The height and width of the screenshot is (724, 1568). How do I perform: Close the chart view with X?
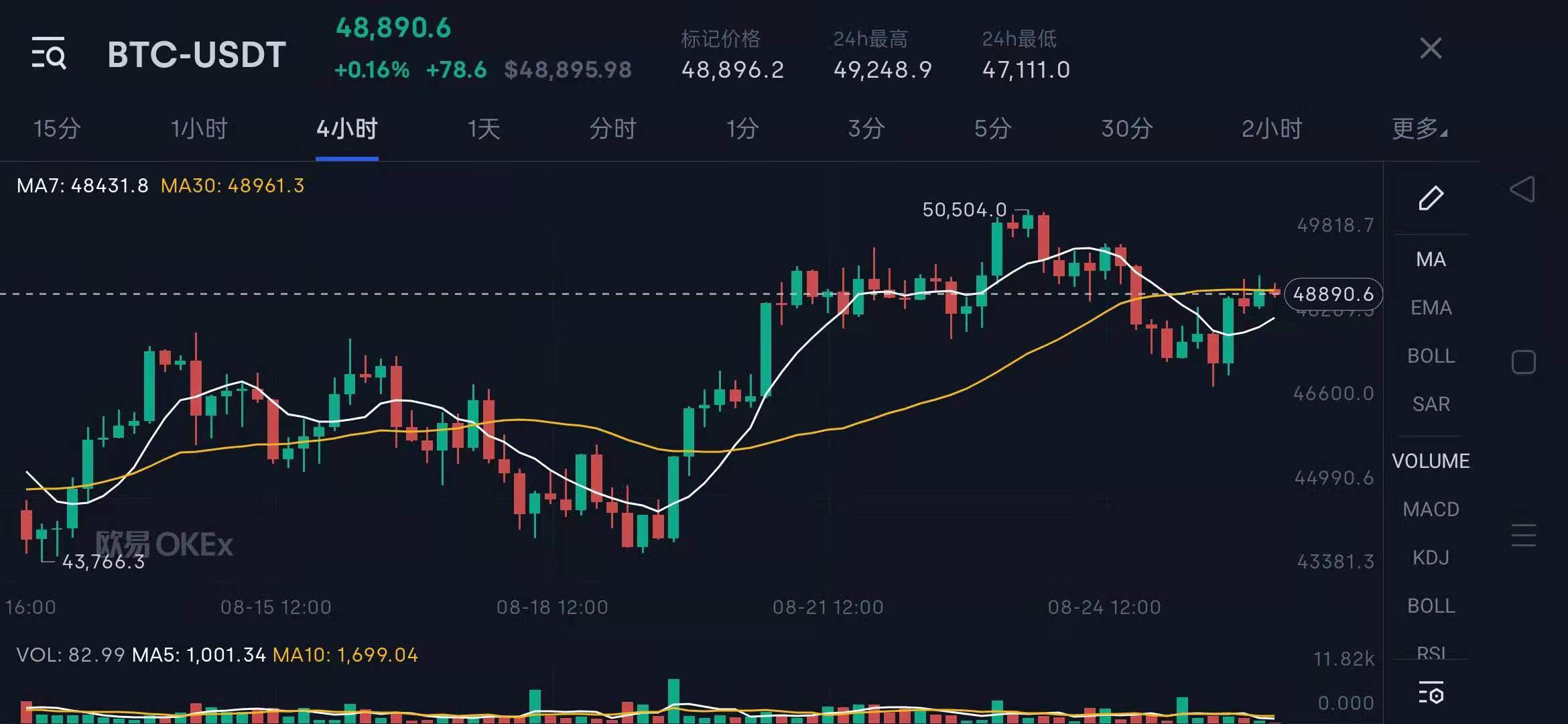pyautogui.click(x=1430, y=48)
